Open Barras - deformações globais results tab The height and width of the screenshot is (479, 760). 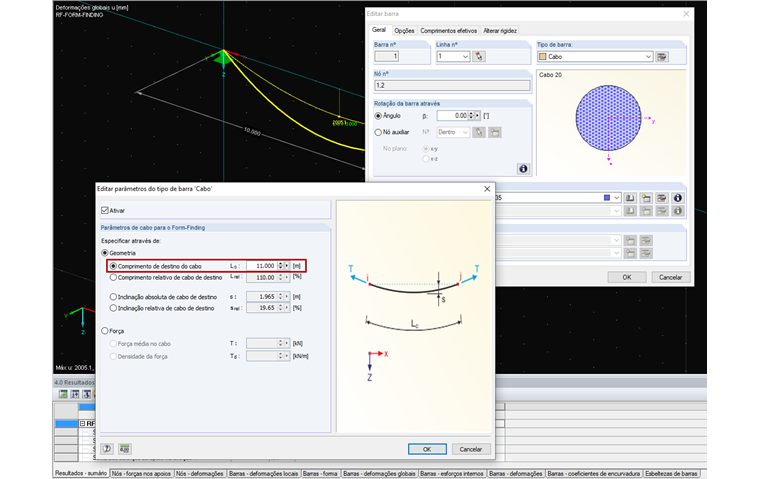pos(377,473)
